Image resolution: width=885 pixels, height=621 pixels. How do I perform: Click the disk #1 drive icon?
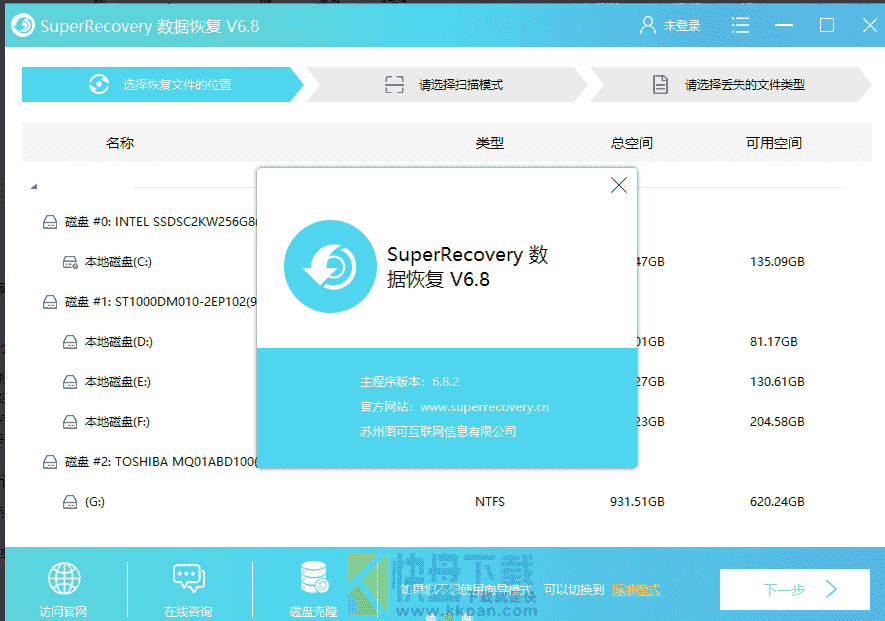pyautogui.click(x=50, y=302)
